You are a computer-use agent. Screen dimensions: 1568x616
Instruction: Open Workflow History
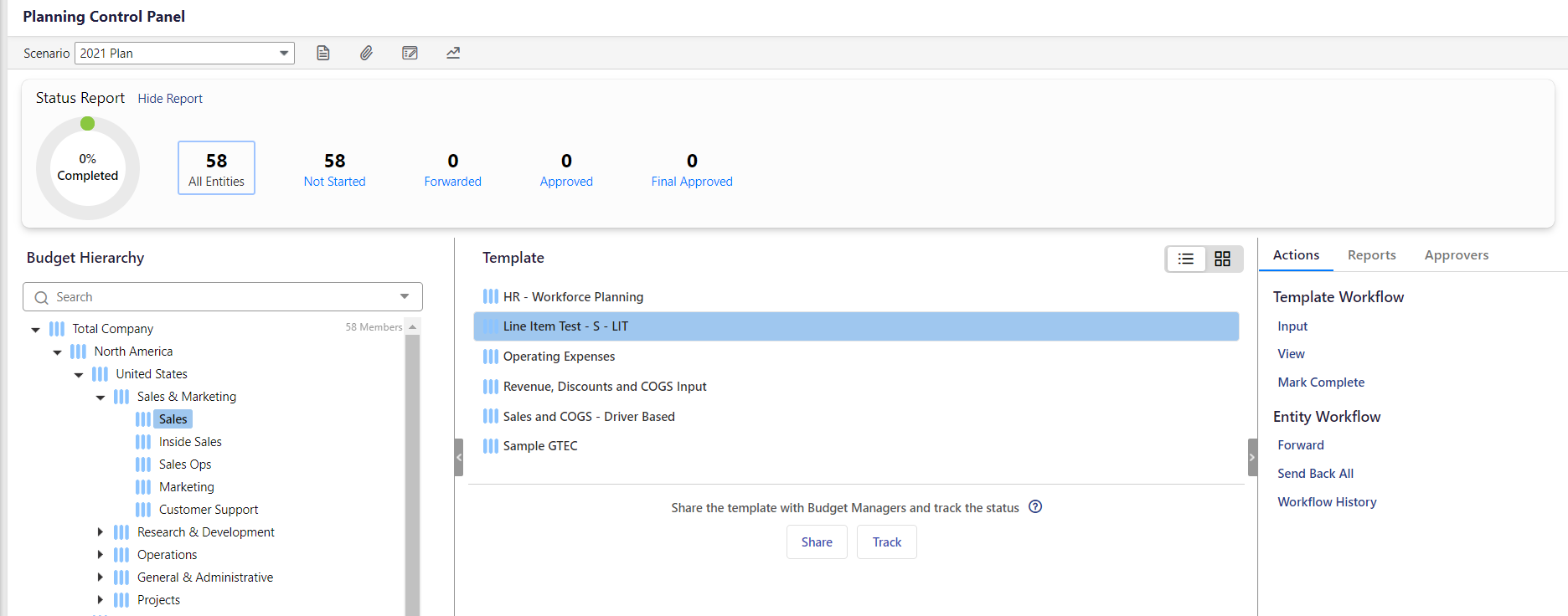(x=1327, y=502)
